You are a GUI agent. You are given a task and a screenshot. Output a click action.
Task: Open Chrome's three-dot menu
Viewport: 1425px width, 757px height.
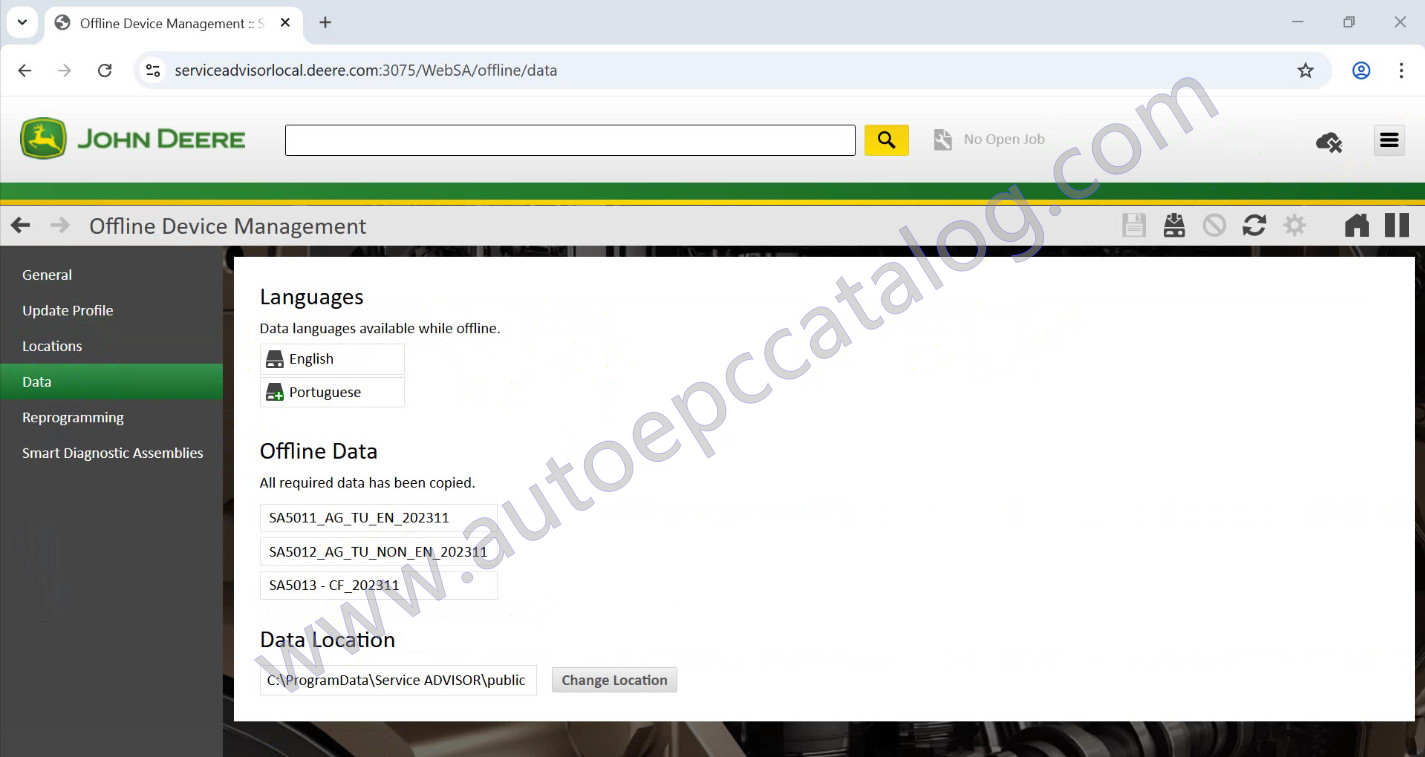coord(1401,70)
